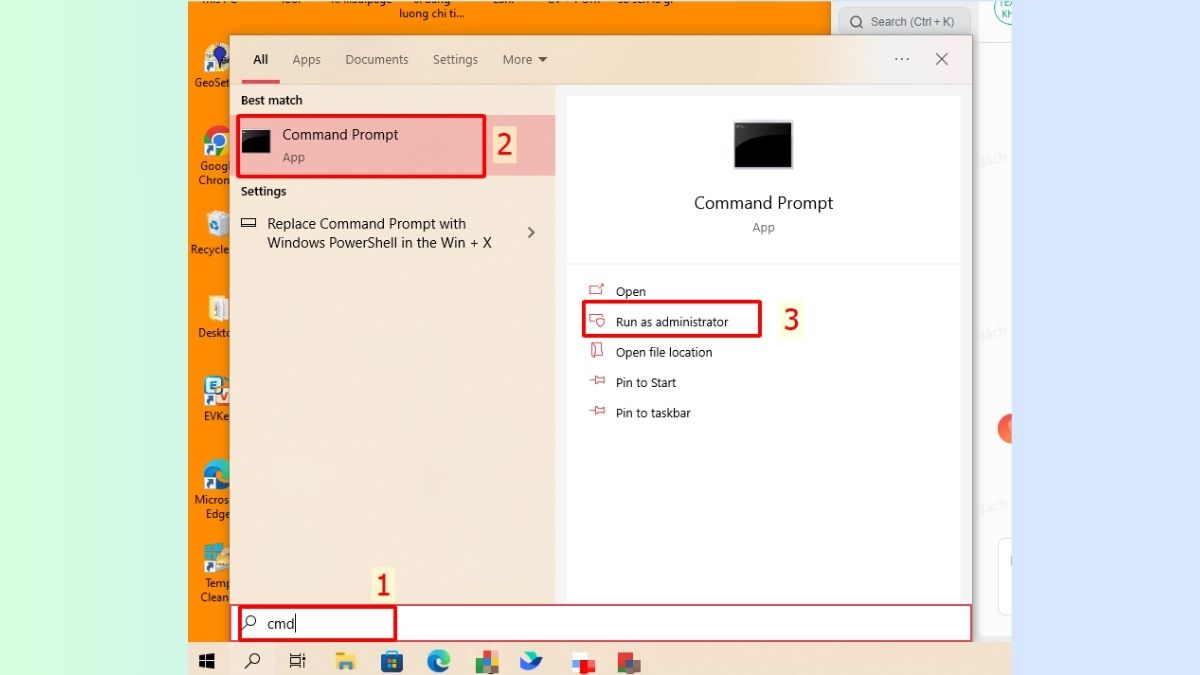The height and width of the screenshot is (675, 1200).
Task: Open the Google Chrome desktop shortcut
Action: [214, 157]
